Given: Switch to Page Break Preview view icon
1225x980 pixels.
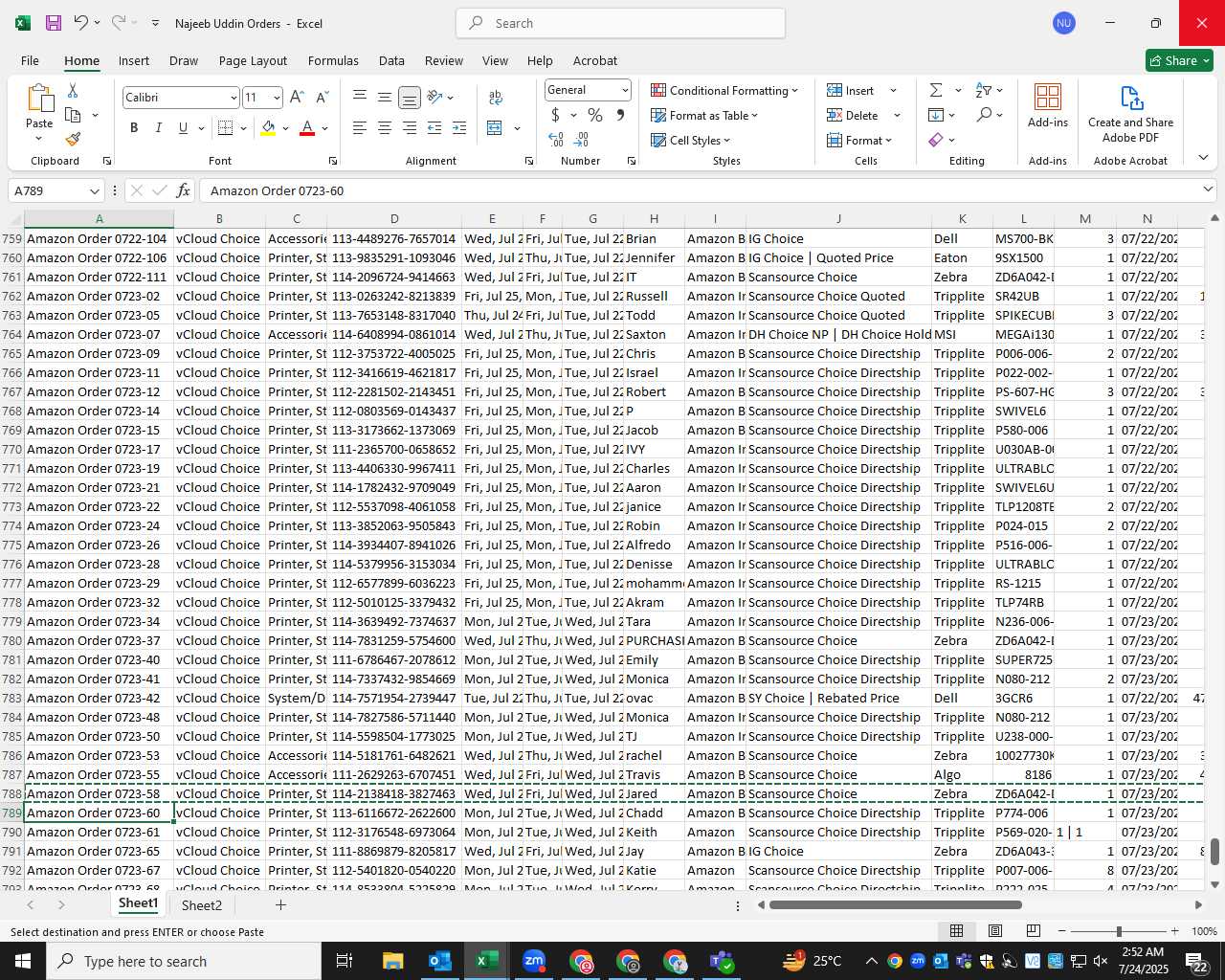Looking at the screenshot, I should [x=1034, y=931].
